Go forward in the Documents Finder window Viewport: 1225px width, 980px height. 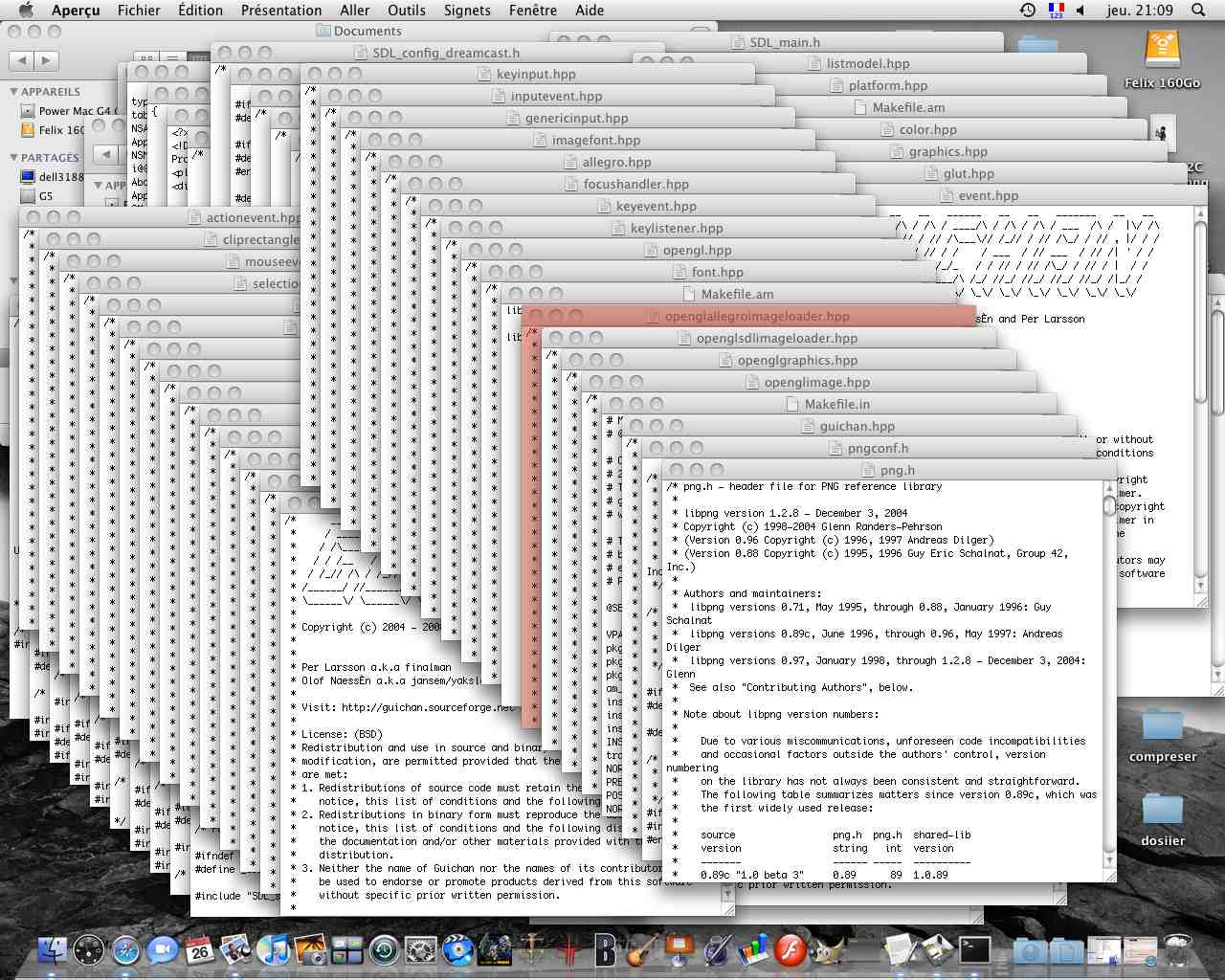45,60
